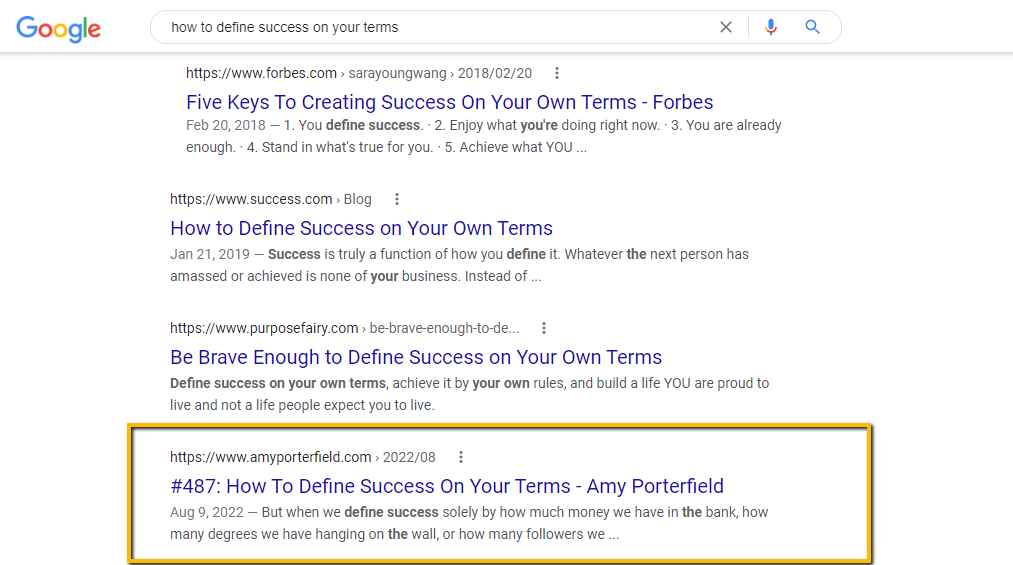
Task: Open three-dot menu for success.com result
Action: pos(397,200)
